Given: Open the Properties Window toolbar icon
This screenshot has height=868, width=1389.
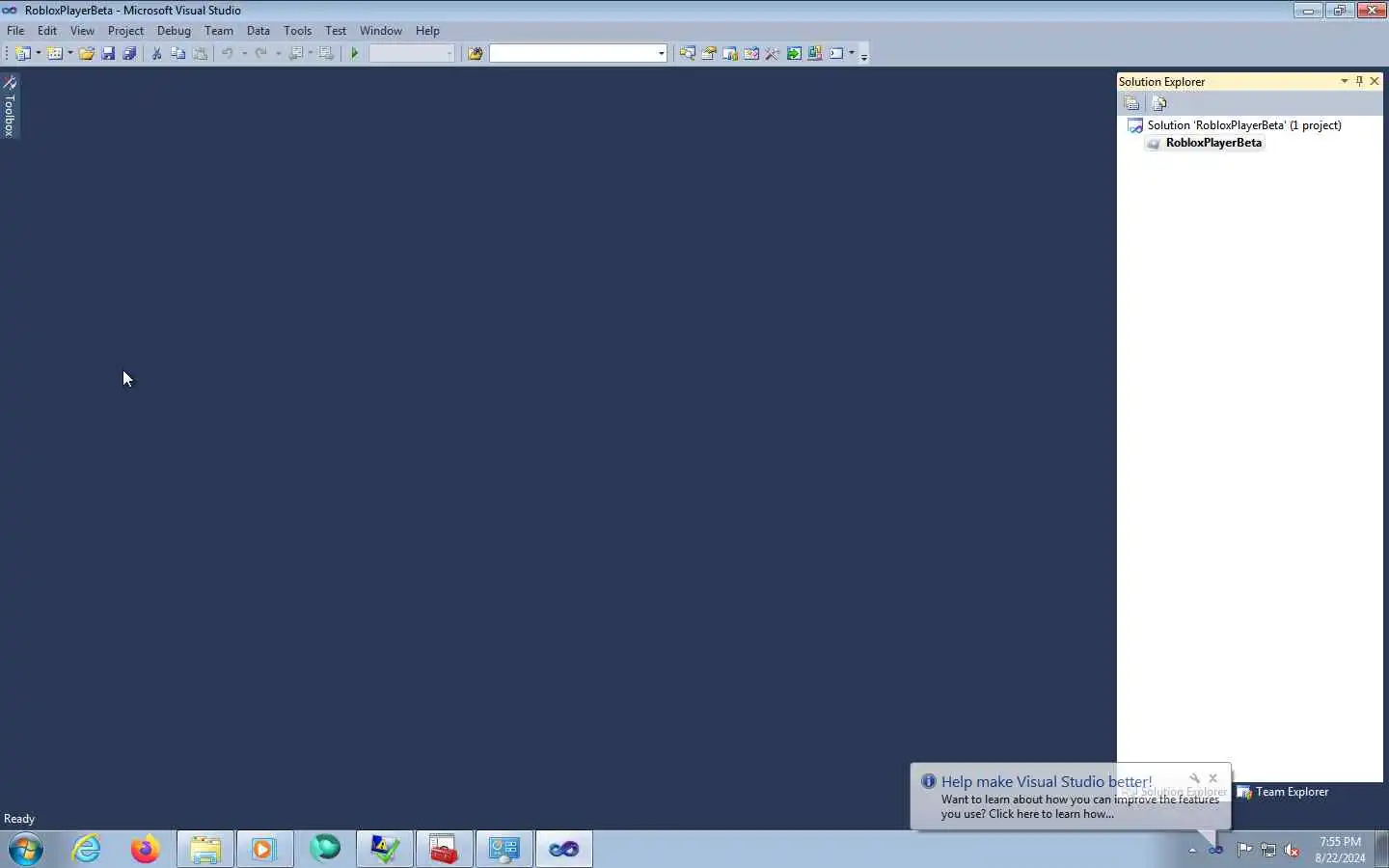Looking at the screenshot, I should coord(708,54).
